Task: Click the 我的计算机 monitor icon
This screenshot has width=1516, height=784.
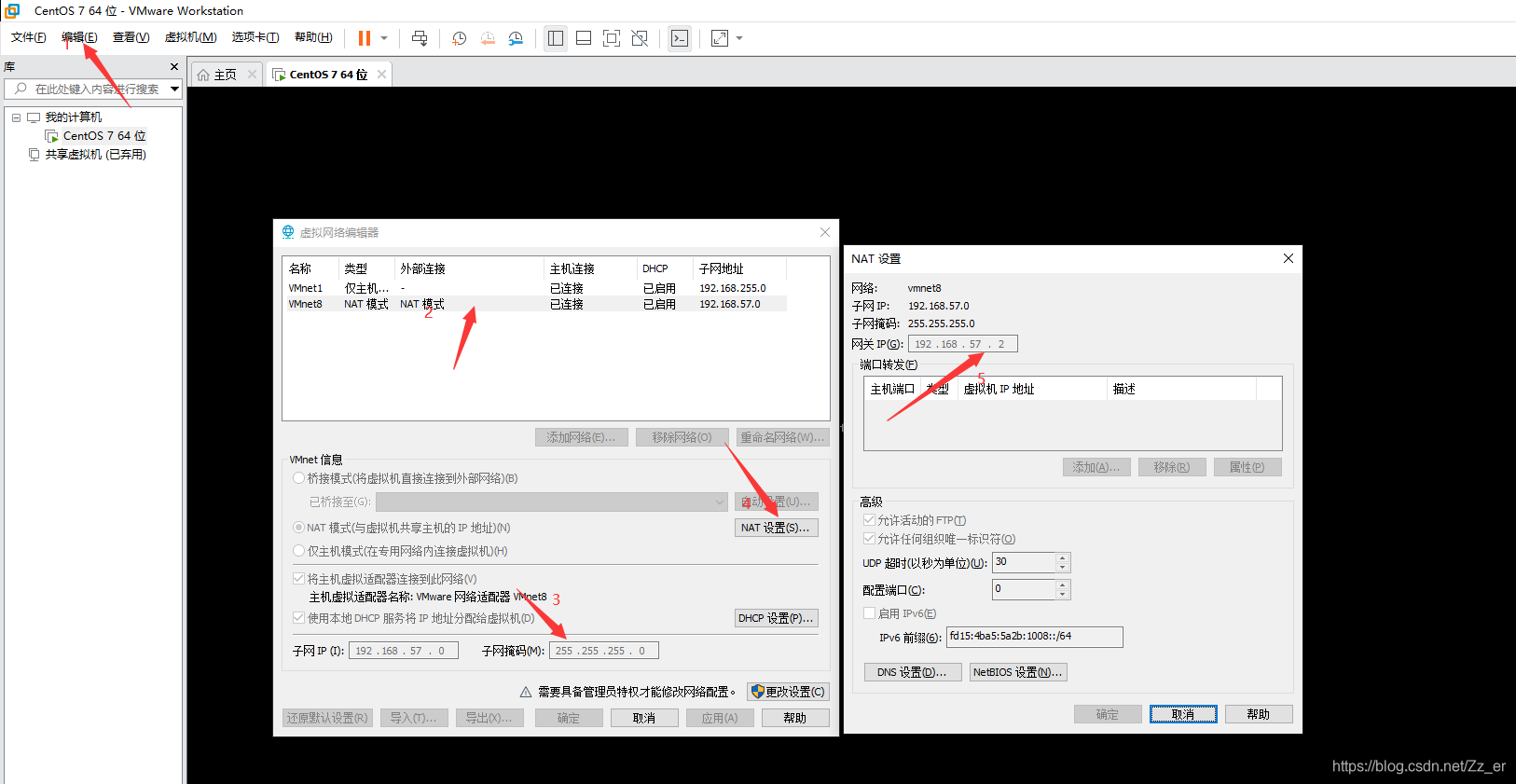Action: coord(34,117)
